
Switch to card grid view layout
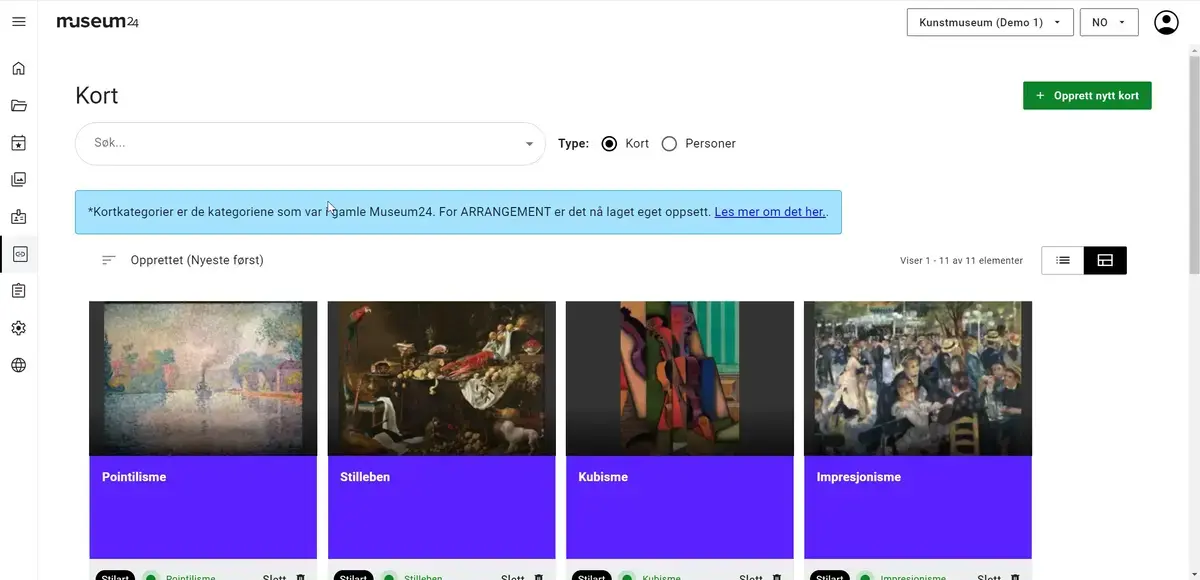pyautogui.click(x=1105, y=260)
